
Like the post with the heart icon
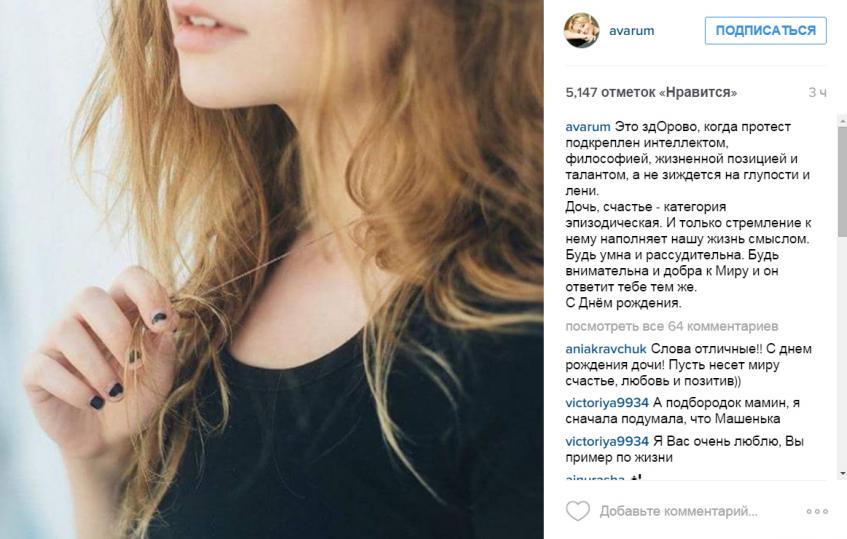tap(577, 511)
